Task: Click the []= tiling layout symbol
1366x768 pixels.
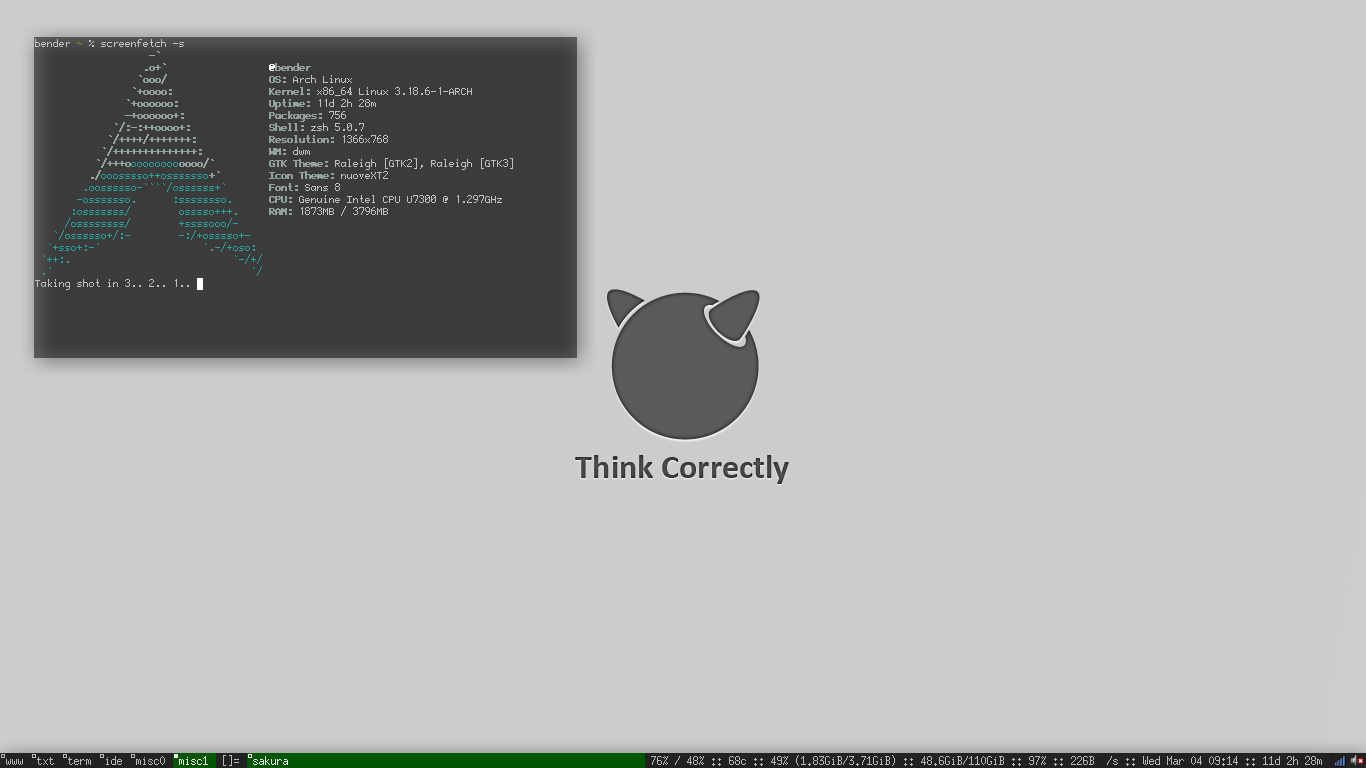Action: pyautogui.click(x=231, y=761)
